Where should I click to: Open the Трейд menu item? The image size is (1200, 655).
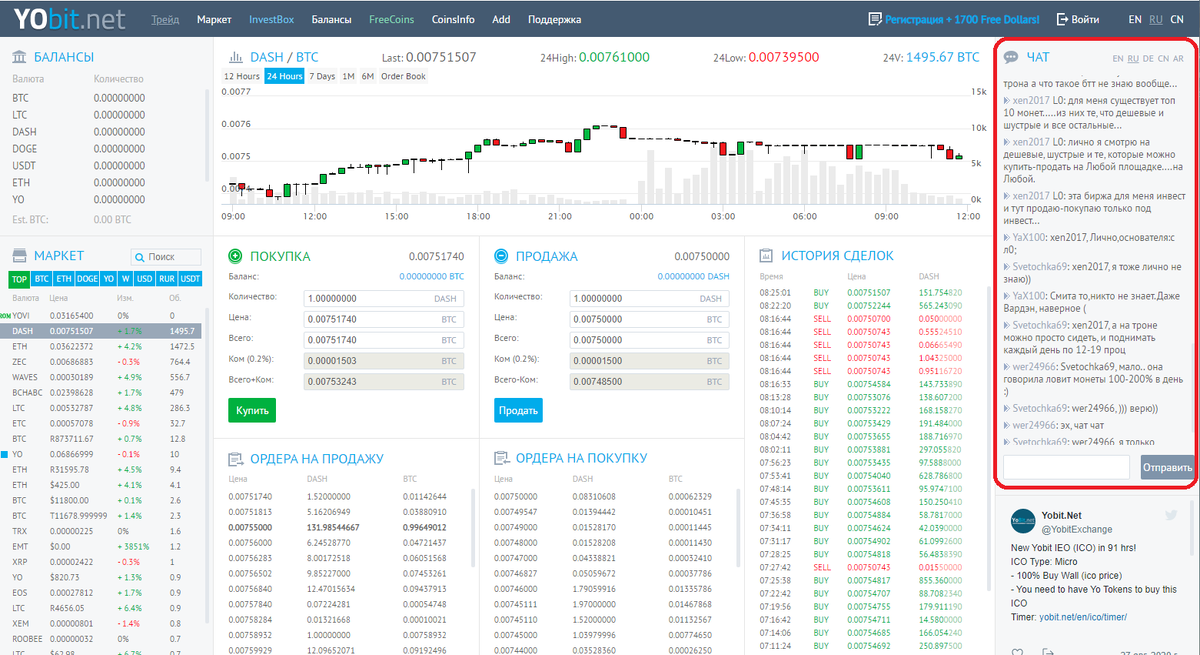(165, 19)
